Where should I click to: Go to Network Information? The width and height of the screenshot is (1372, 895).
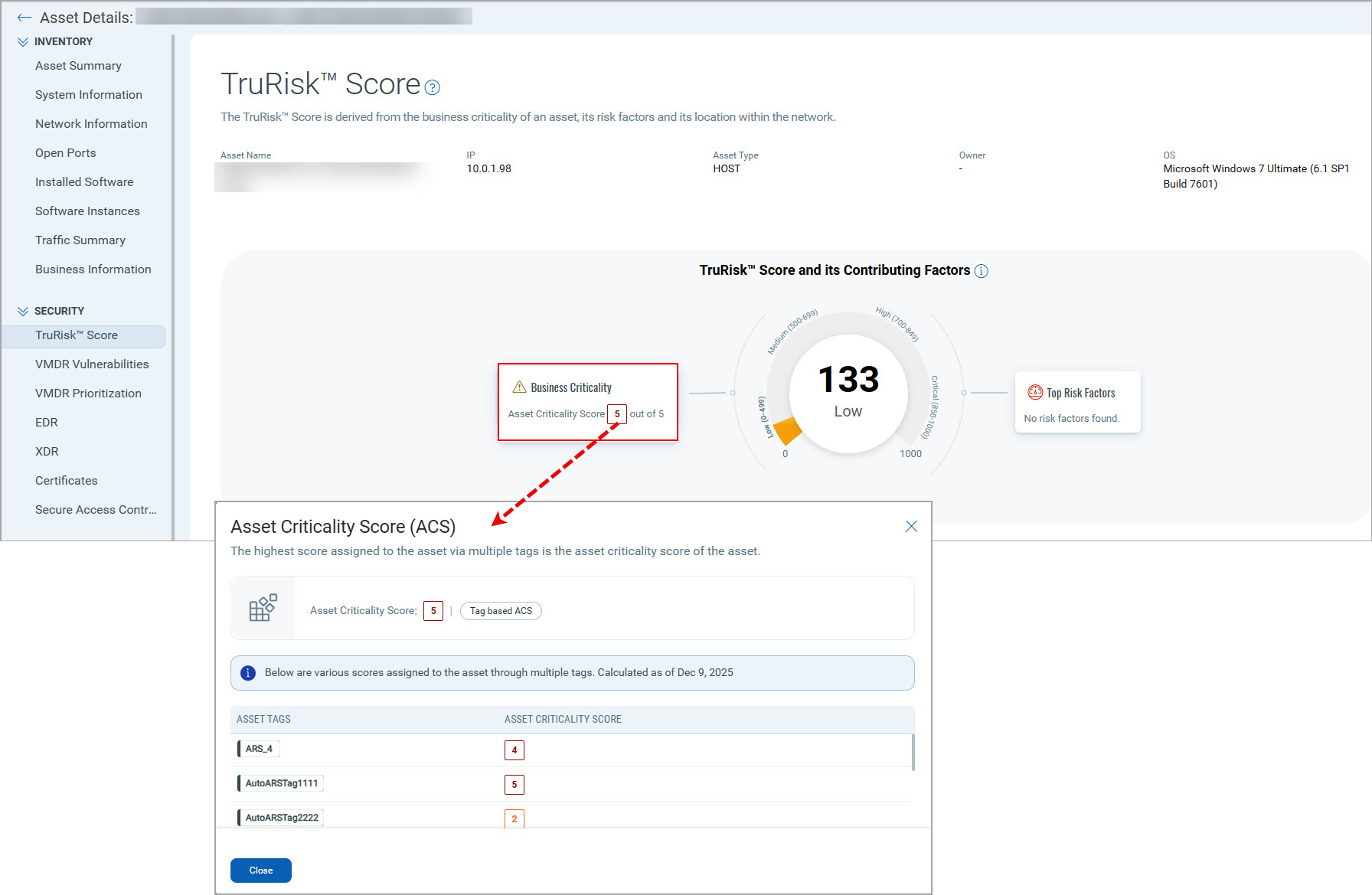[91, 124]
